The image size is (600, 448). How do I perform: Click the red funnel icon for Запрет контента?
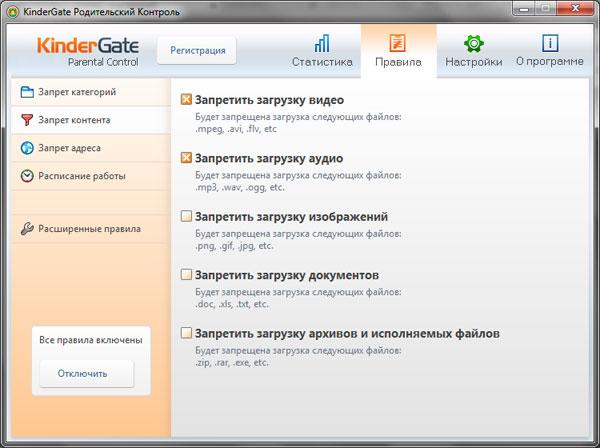(27, 120)
